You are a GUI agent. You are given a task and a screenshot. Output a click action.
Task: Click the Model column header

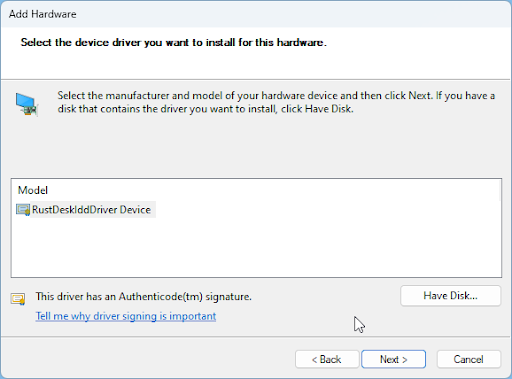click(33, 190)
